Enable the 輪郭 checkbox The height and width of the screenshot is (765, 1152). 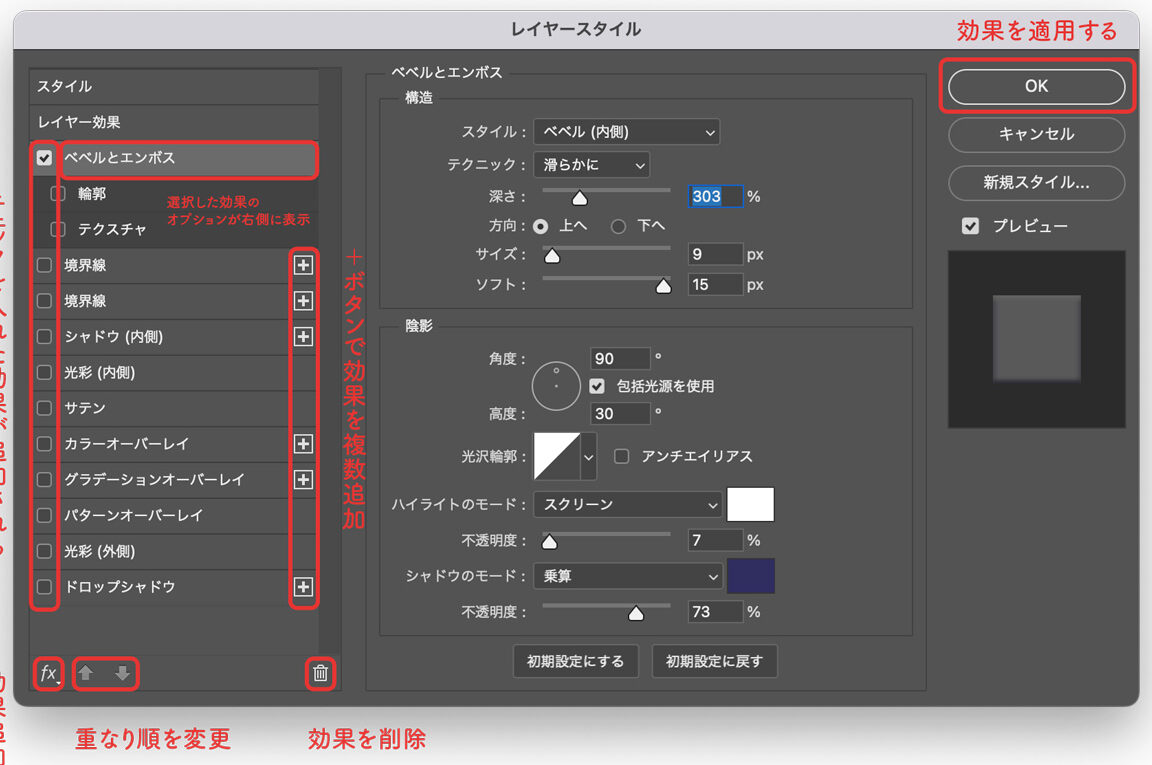(x=58, y=194)
